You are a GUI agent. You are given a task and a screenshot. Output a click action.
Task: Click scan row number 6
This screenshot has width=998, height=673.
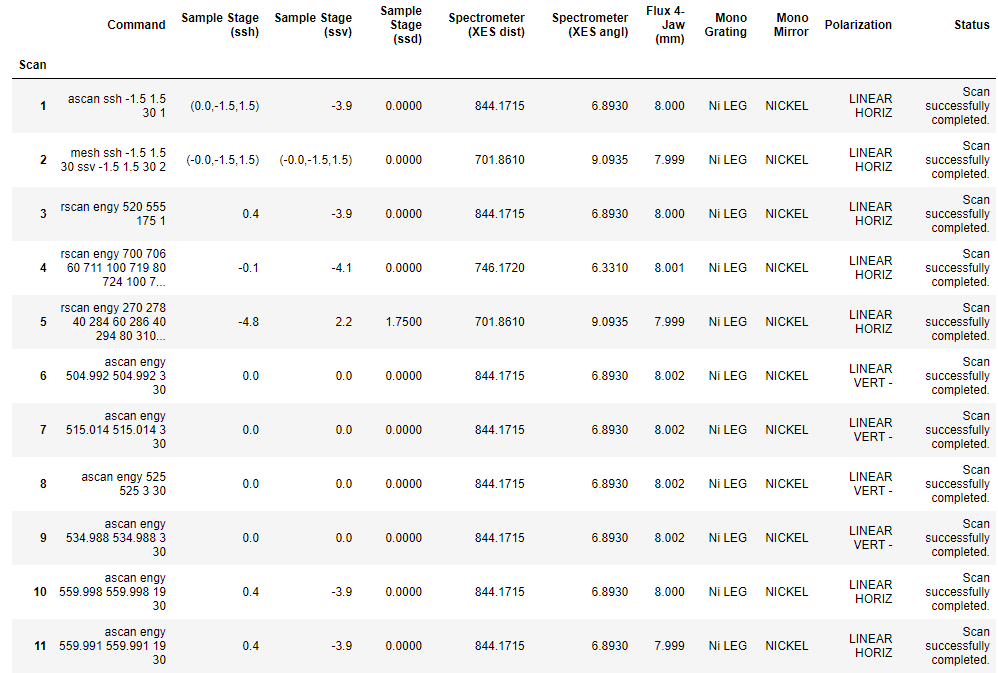pos(43,376)
